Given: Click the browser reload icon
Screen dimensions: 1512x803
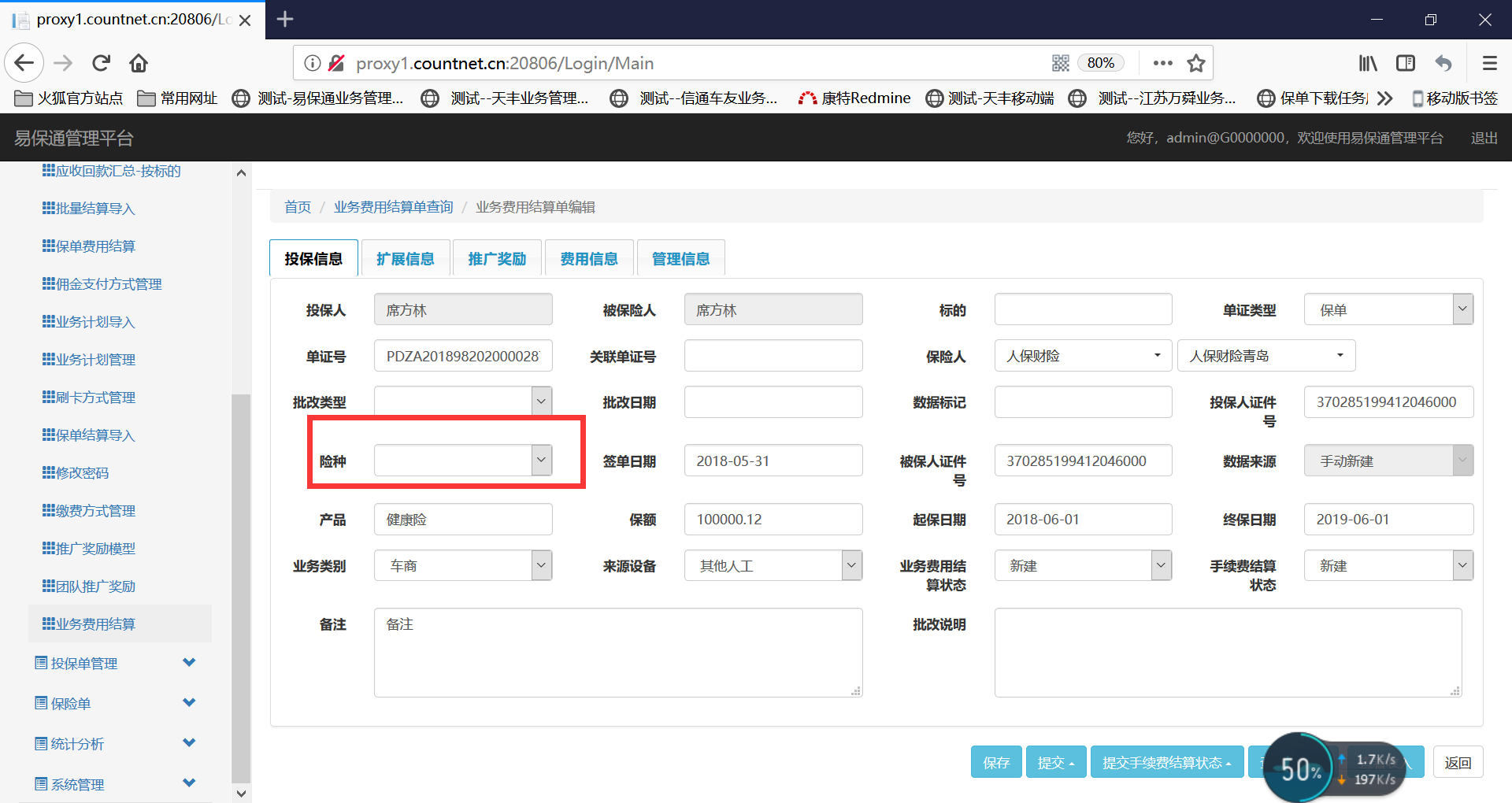Looking at the screenshot, I should tap(101, 63).
